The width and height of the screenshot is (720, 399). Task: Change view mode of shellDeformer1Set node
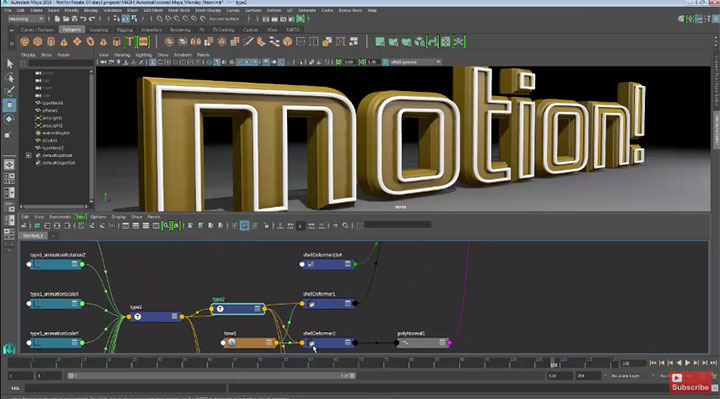point(348,264)
